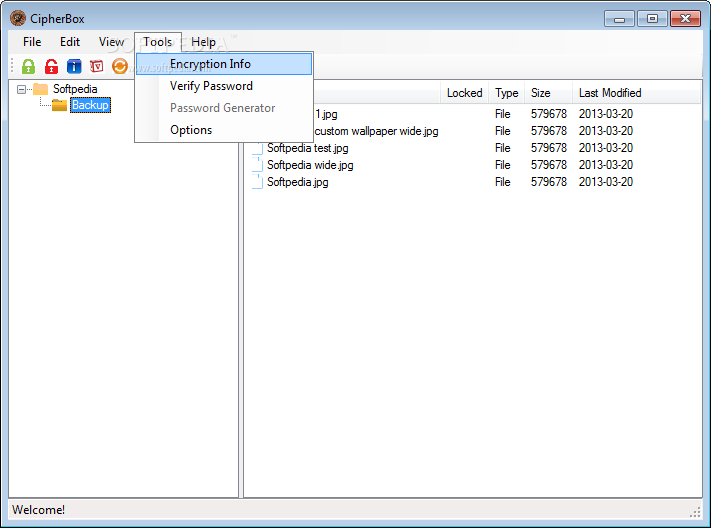The image size is (711, 528).
Task: Select the custom wallpaper wide.jpg file
Action: point(376,131)
